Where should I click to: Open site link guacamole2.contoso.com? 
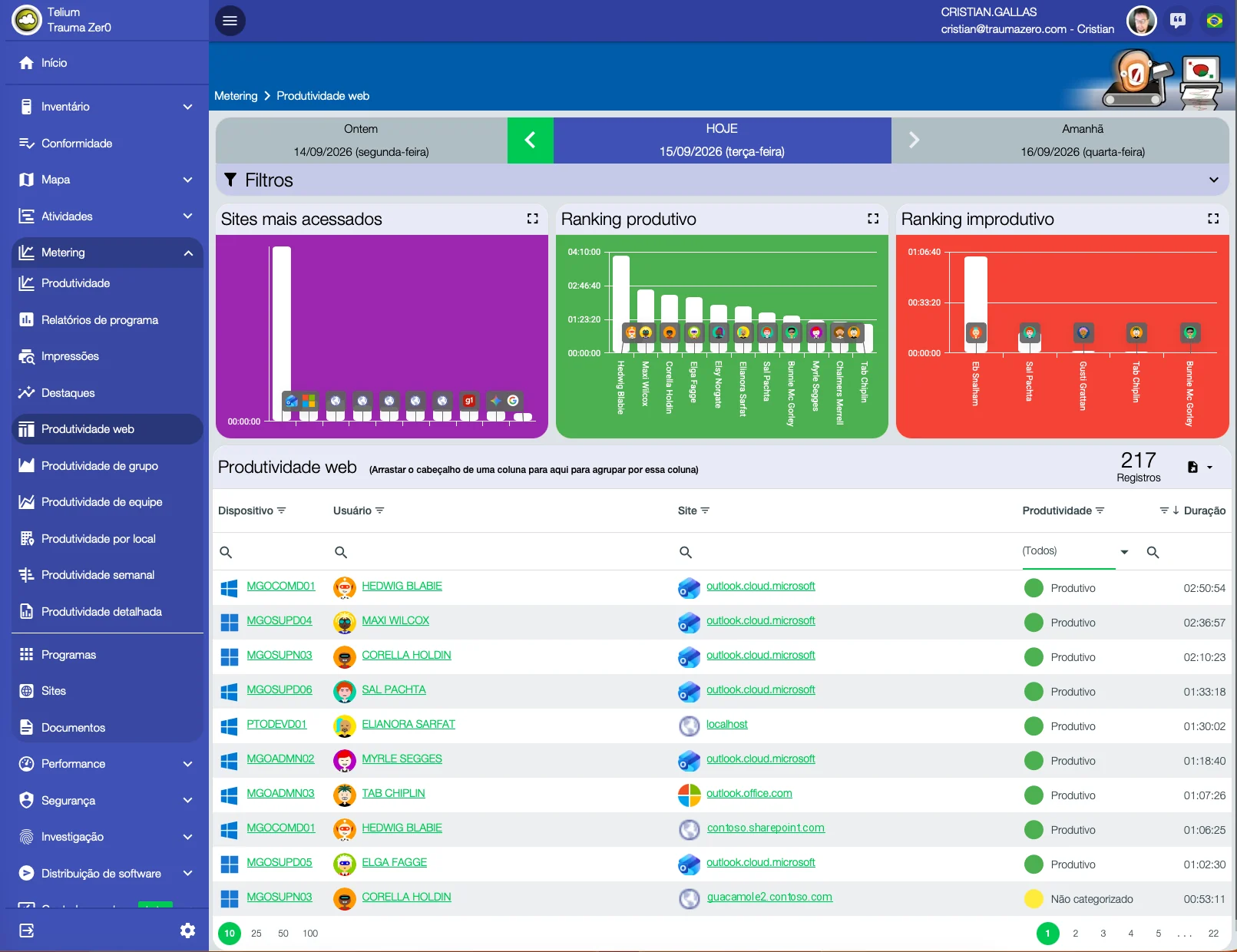[769, 897]
